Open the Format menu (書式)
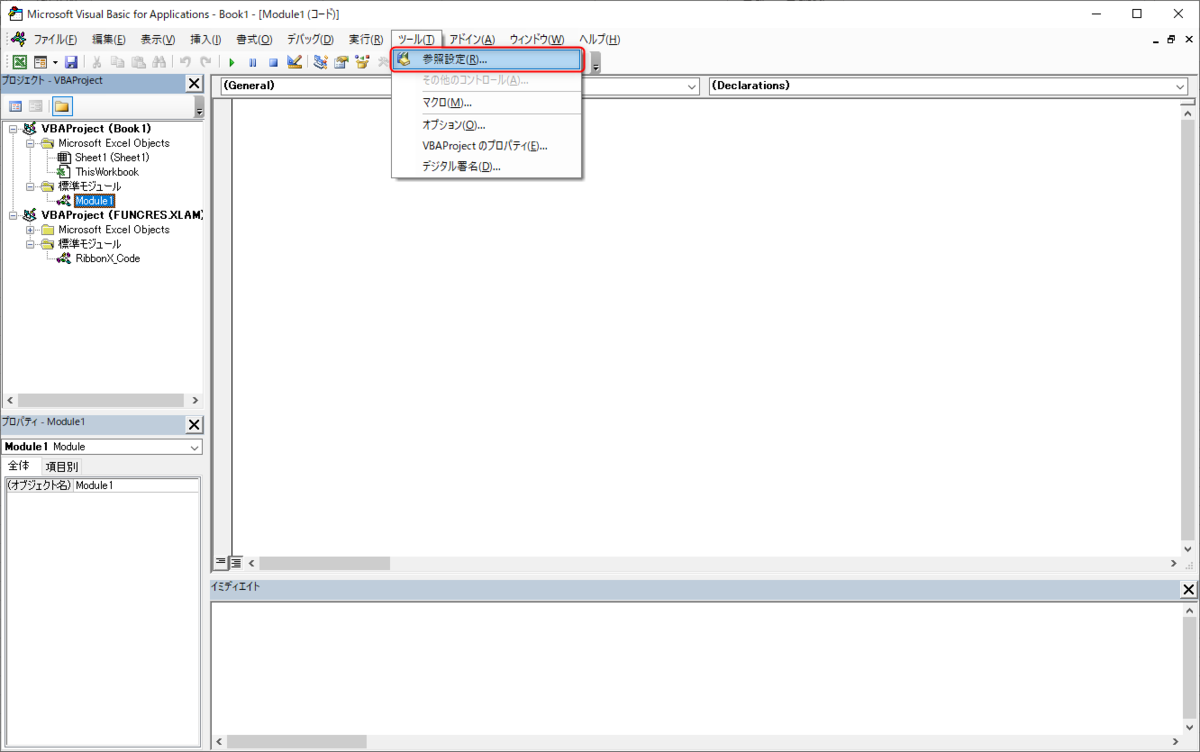This screenshot has width=1200, height=752. point(254,39)
